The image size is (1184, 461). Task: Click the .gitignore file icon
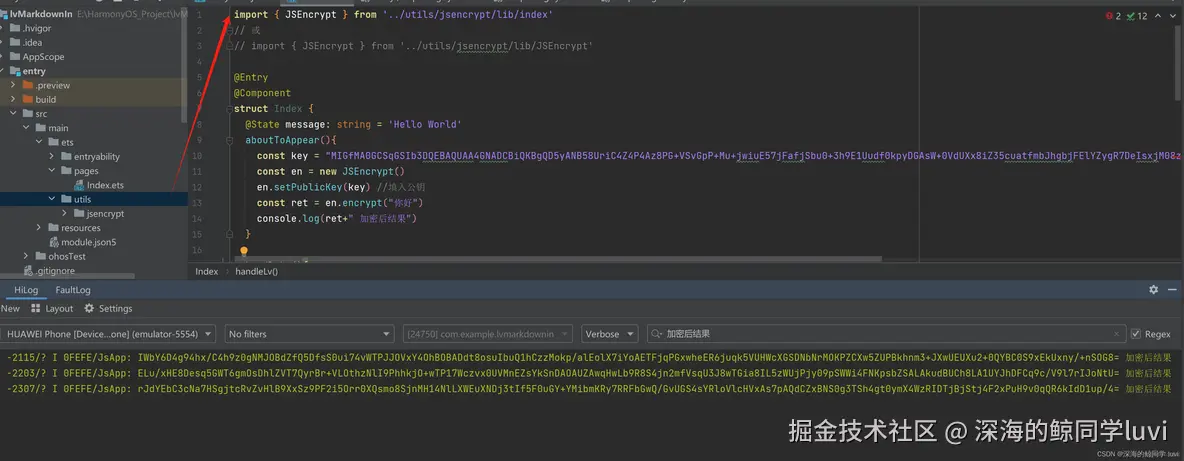29,271
